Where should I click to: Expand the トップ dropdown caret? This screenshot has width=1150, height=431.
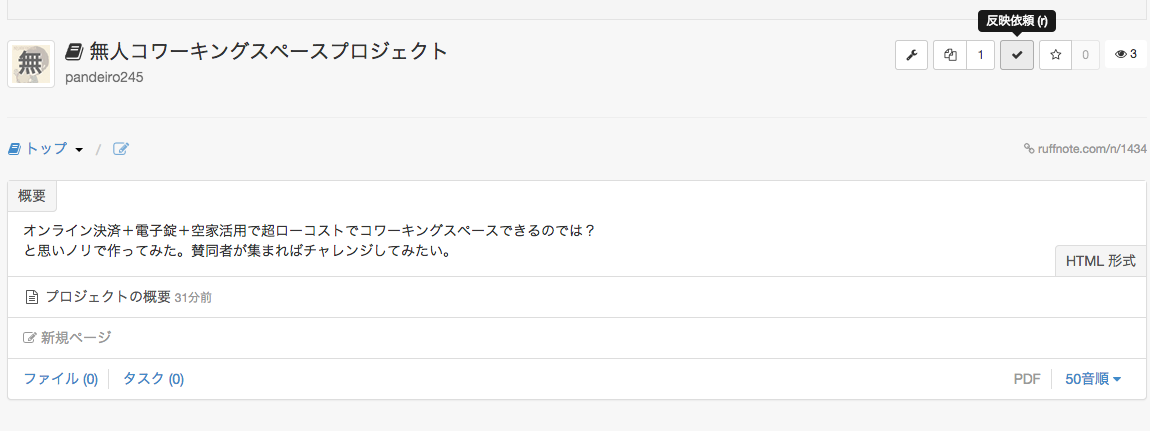click(x=79, y=150)
